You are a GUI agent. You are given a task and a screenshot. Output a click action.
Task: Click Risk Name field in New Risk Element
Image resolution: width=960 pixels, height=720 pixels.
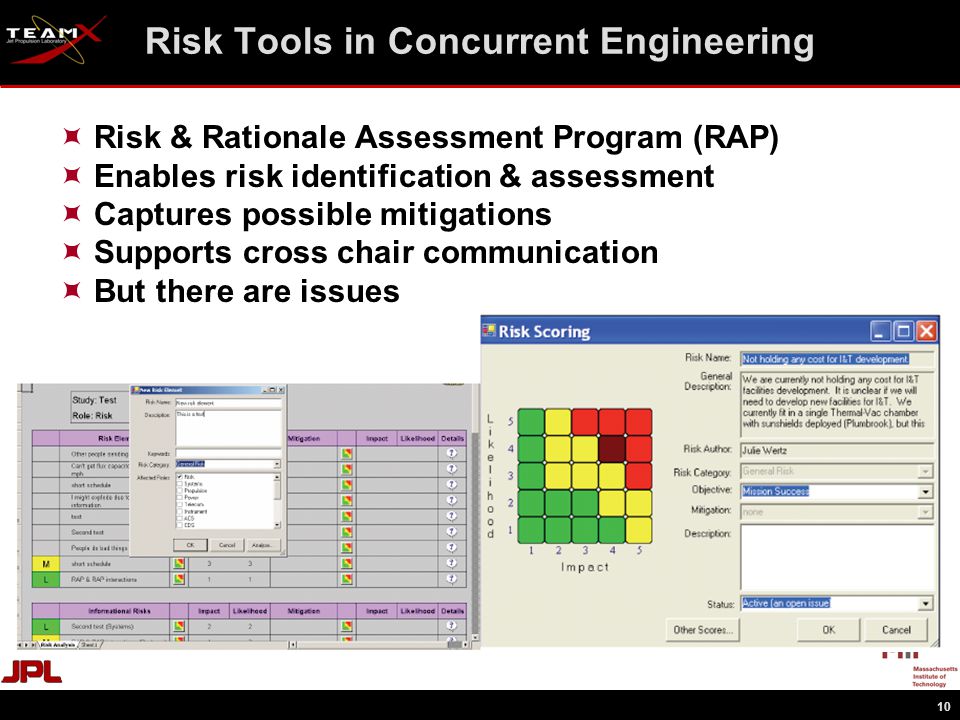click(228, 403)
